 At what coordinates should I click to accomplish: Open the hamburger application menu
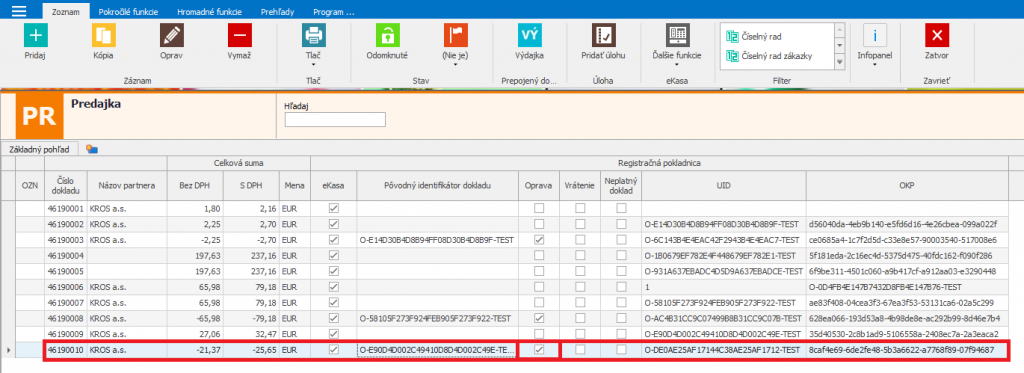[19, 10]
